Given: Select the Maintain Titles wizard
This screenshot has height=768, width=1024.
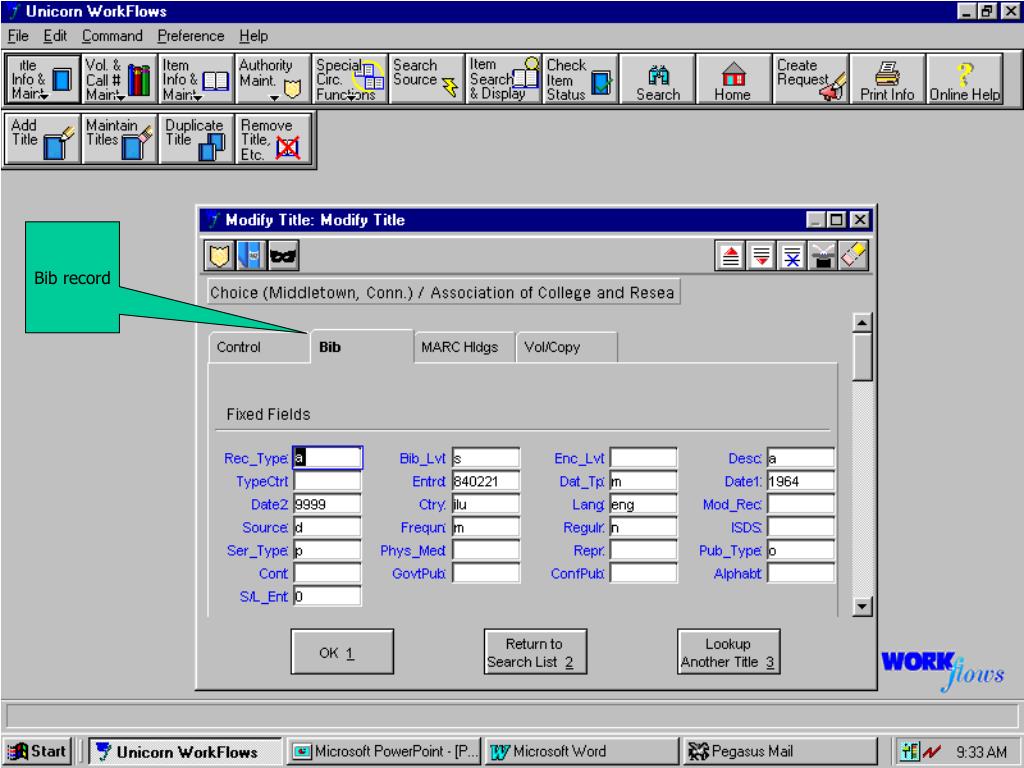Looking at the screenshot, I should [120, 138].
